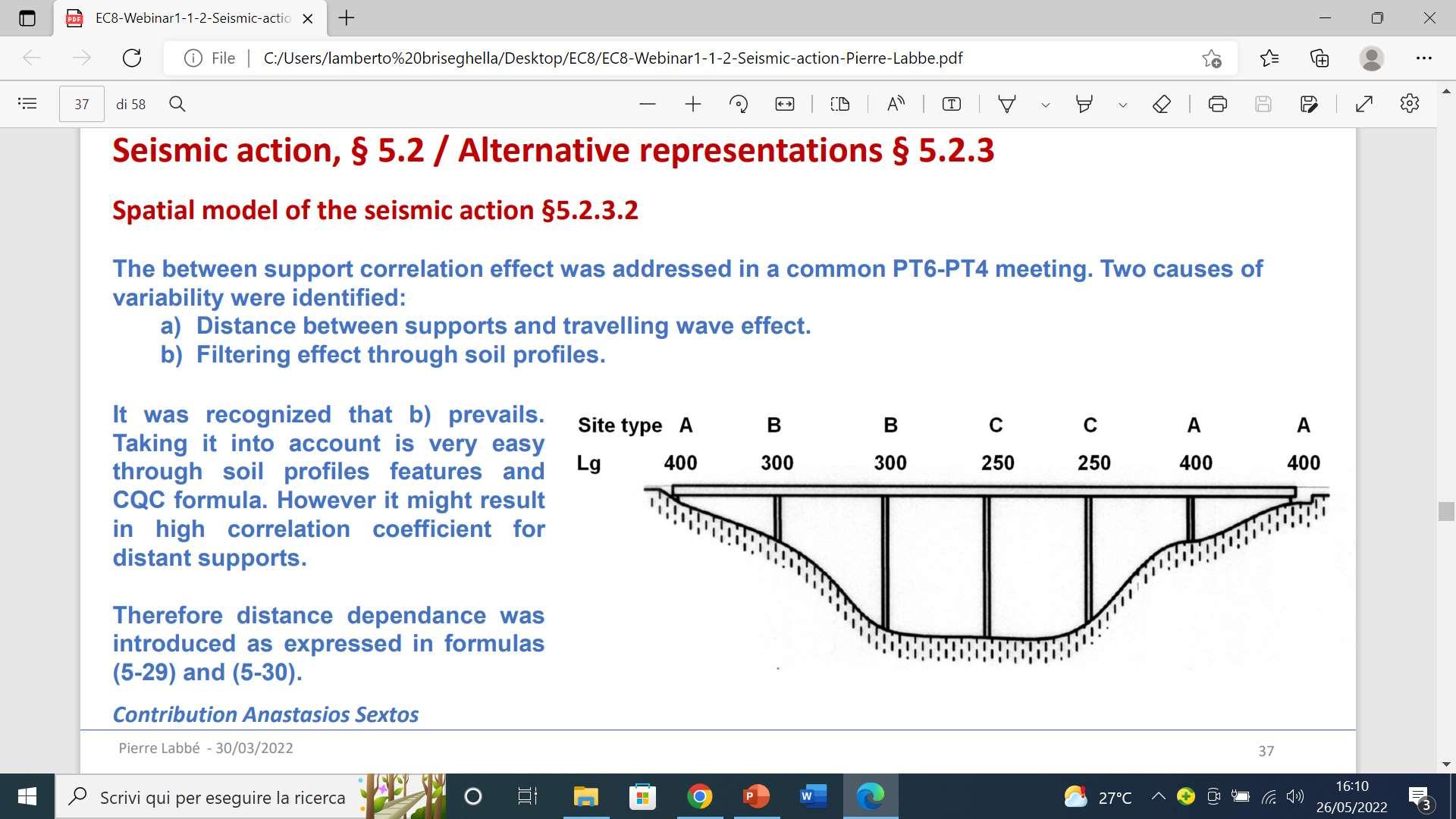Zoom in the PDF with plus button
This screenshot has width=1456, height=819.
pyautogui.click(x=692, y=104)
